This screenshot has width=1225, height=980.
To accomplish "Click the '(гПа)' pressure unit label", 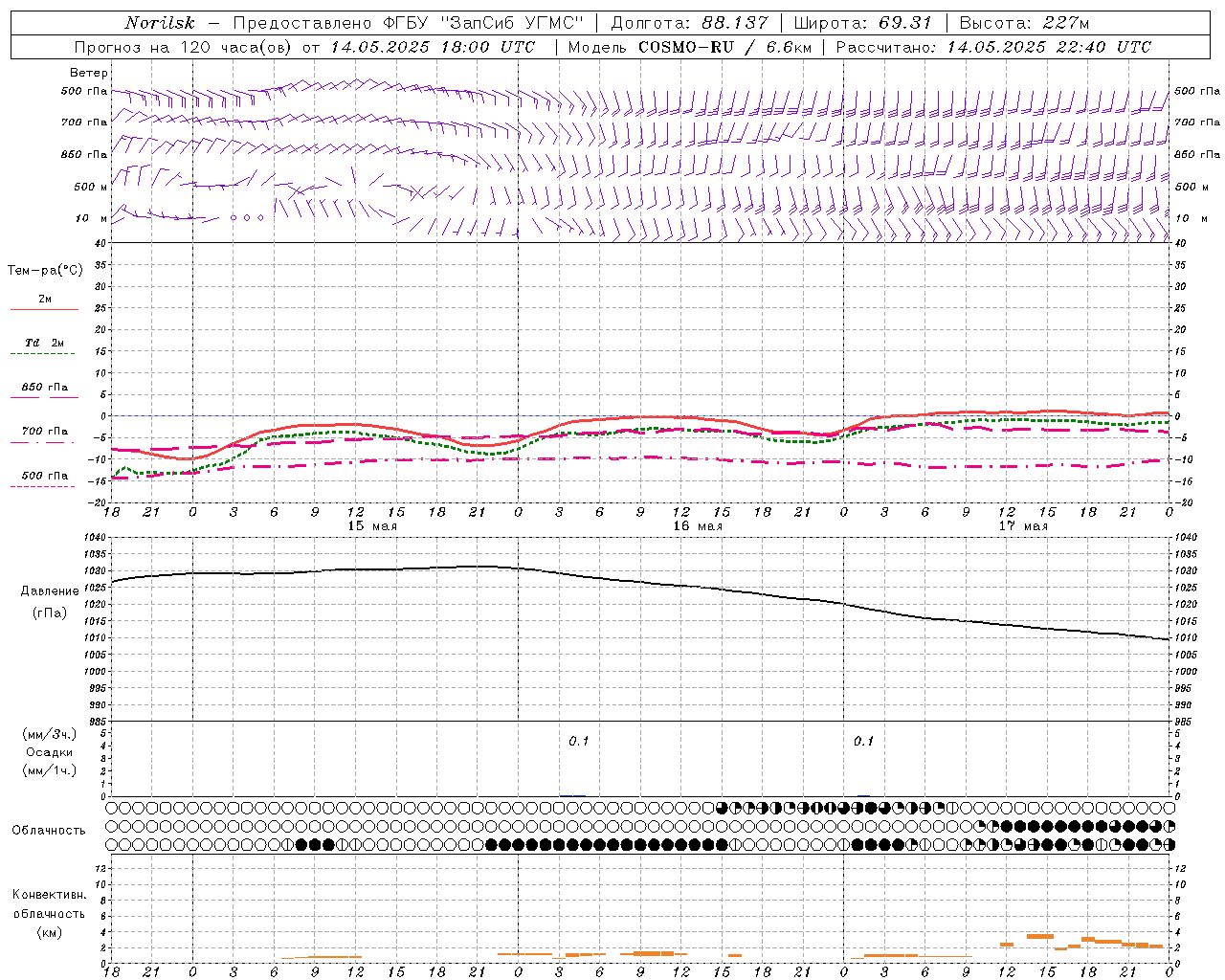I will [50, 612].
